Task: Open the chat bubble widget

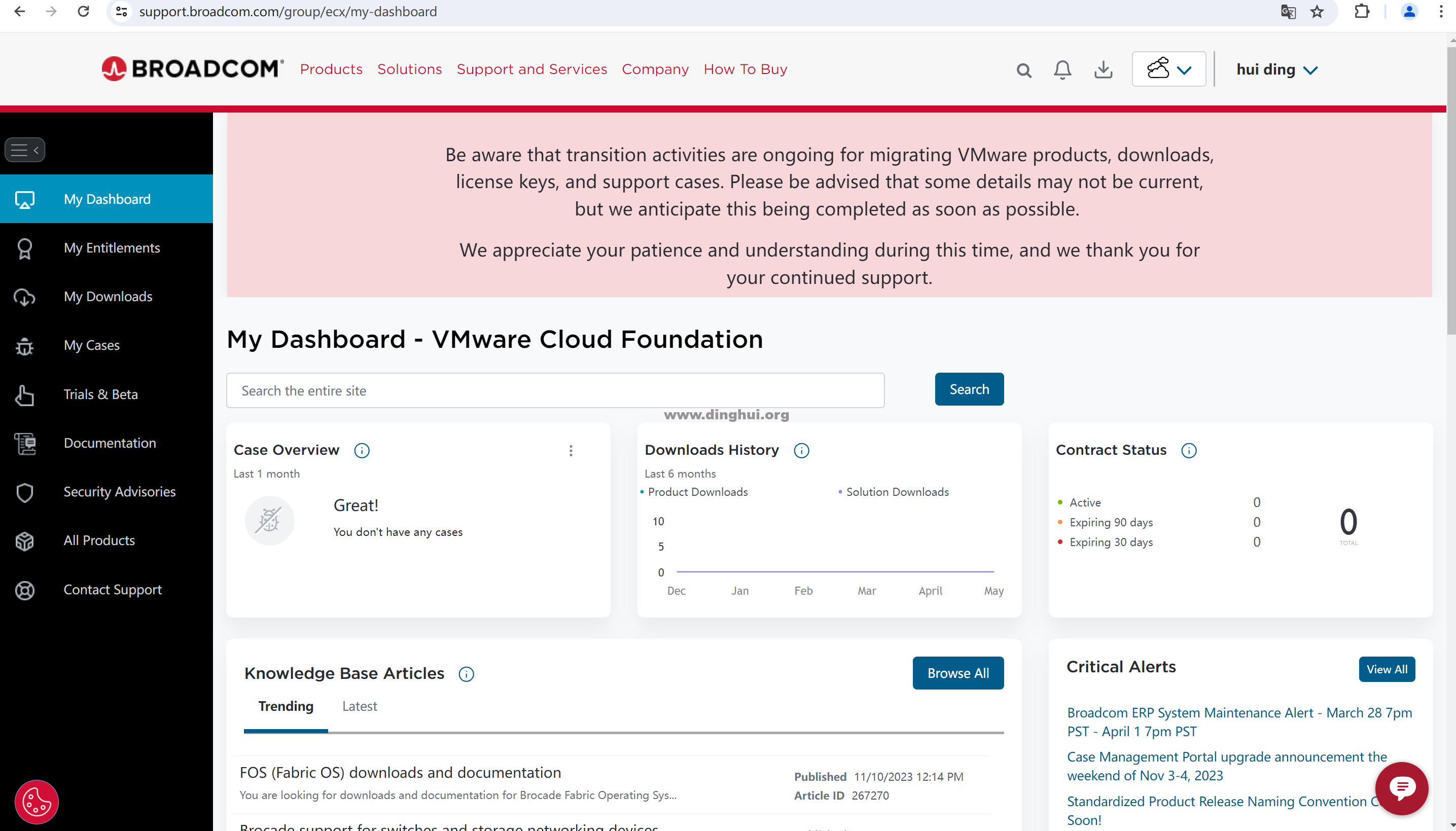Action: (x=1401, y=788)
